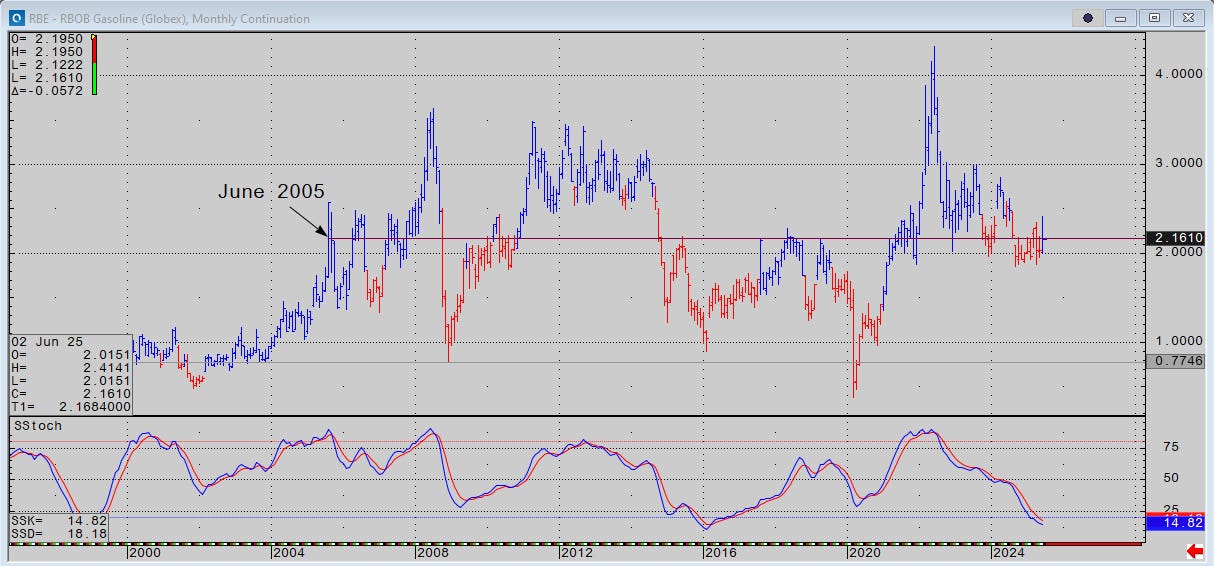Screen dimensions: 1214x566
Task: Click the CQG chart window icon
Action: (x=15, y=18)
